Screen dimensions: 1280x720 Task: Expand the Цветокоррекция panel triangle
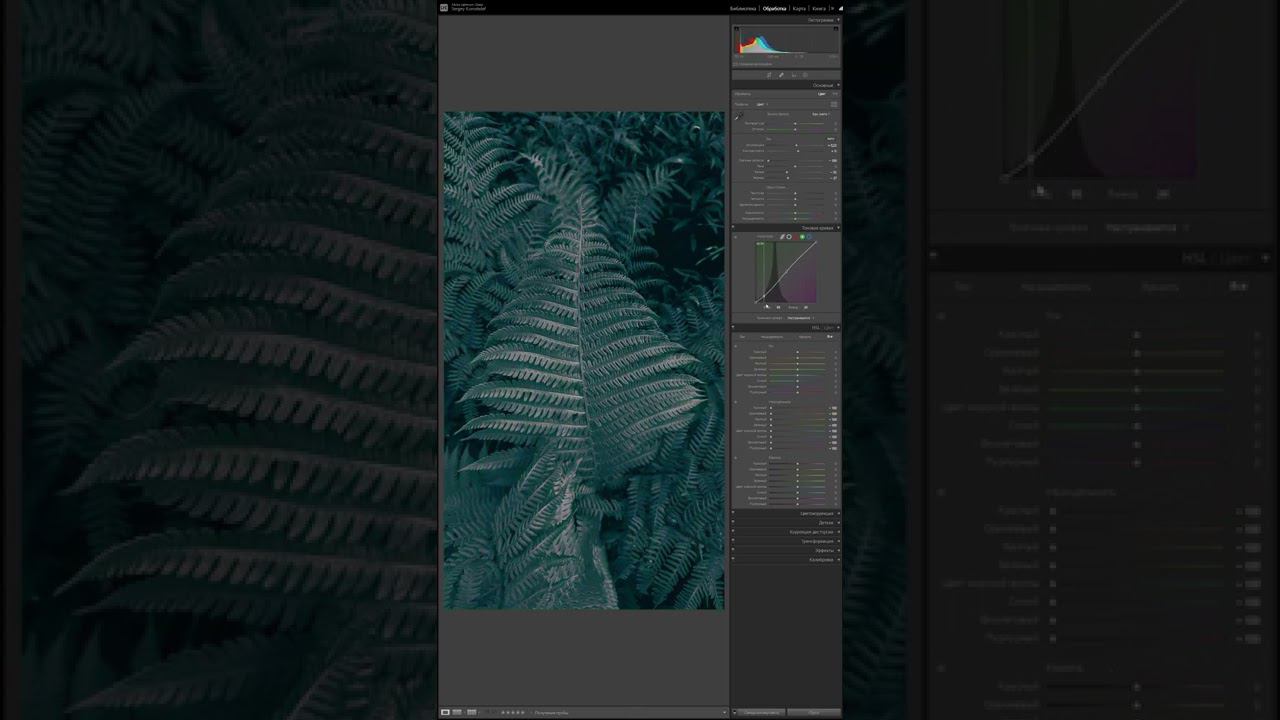[838, 513]
